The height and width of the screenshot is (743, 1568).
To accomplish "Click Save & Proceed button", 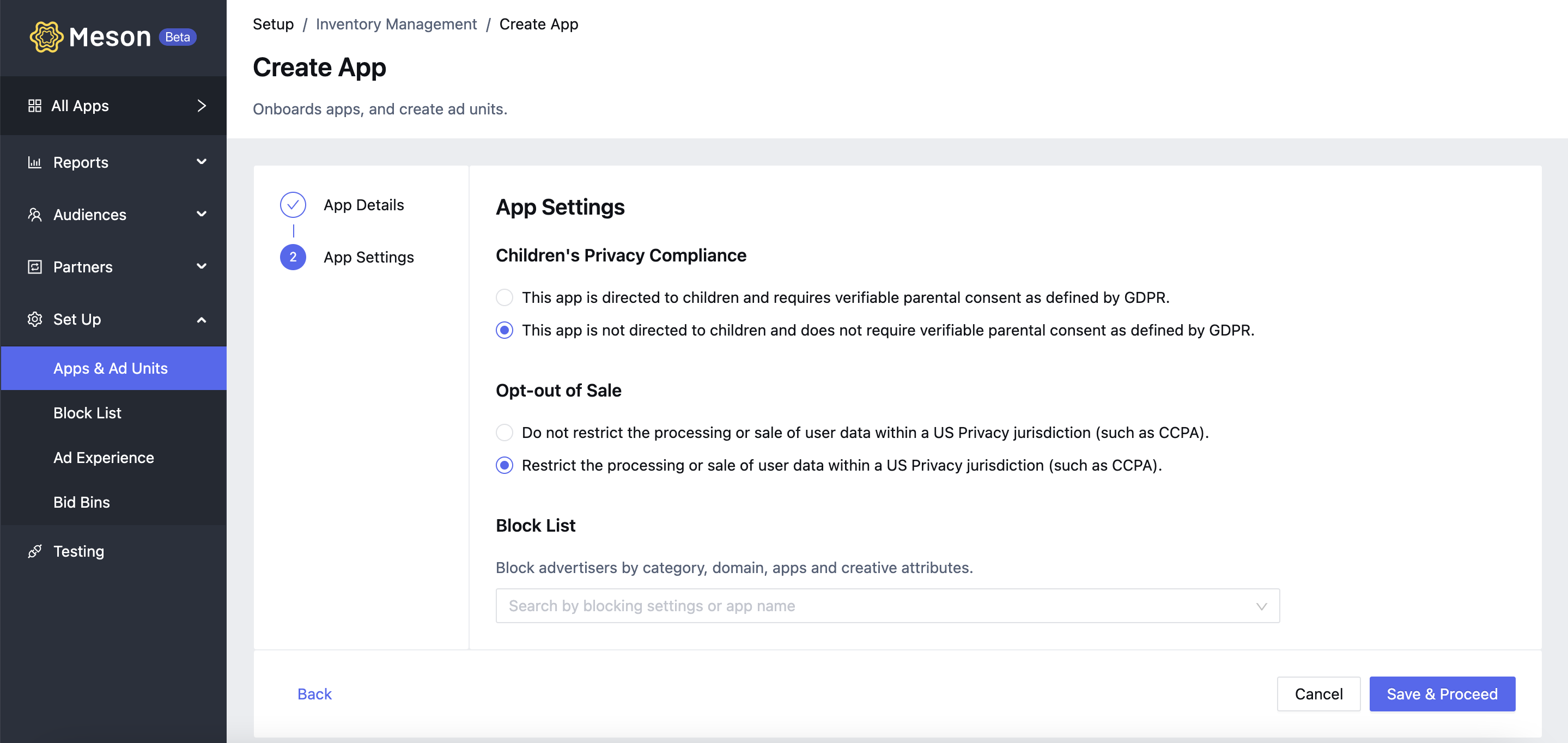I will pyautogui.click(x=1442, y=695).
